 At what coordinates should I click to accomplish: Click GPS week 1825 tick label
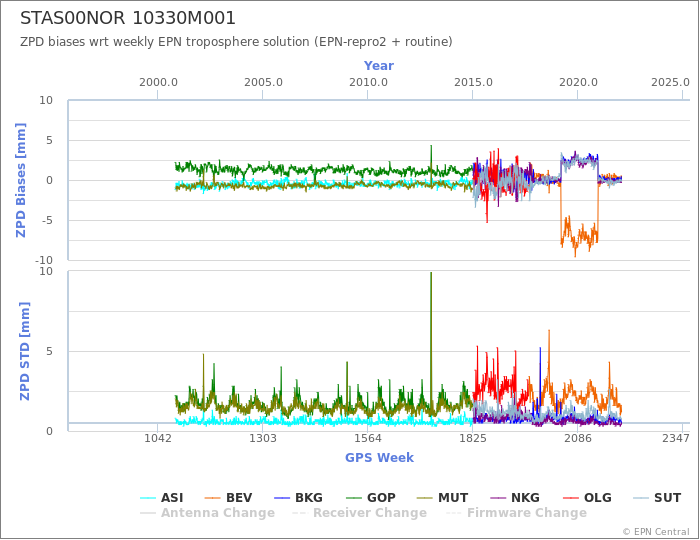coord(473,439)
